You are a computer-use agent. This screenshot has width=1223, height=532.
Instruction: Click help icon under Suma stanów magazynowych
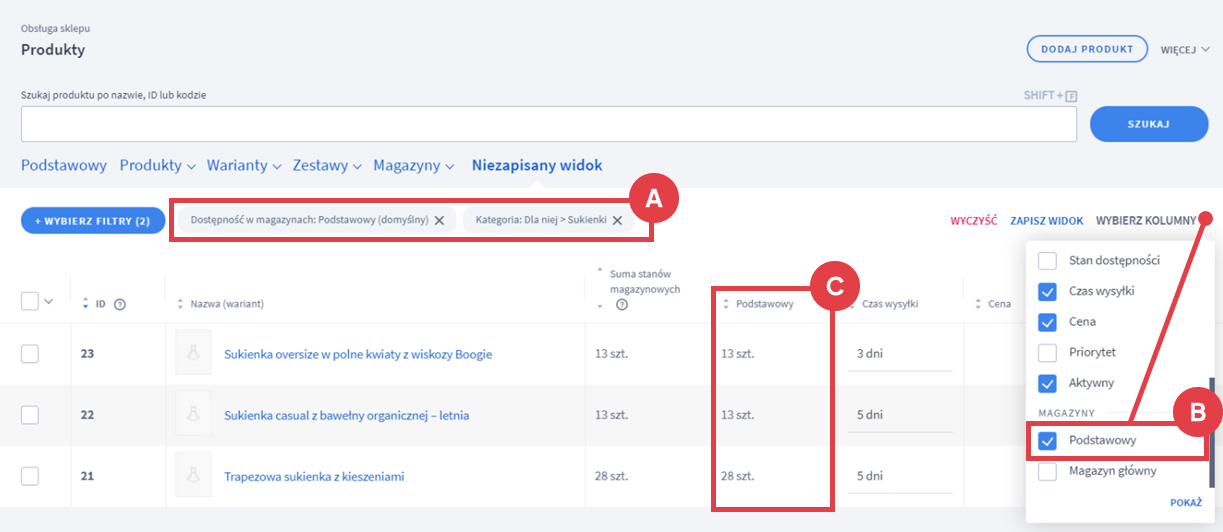coord(622,305)
